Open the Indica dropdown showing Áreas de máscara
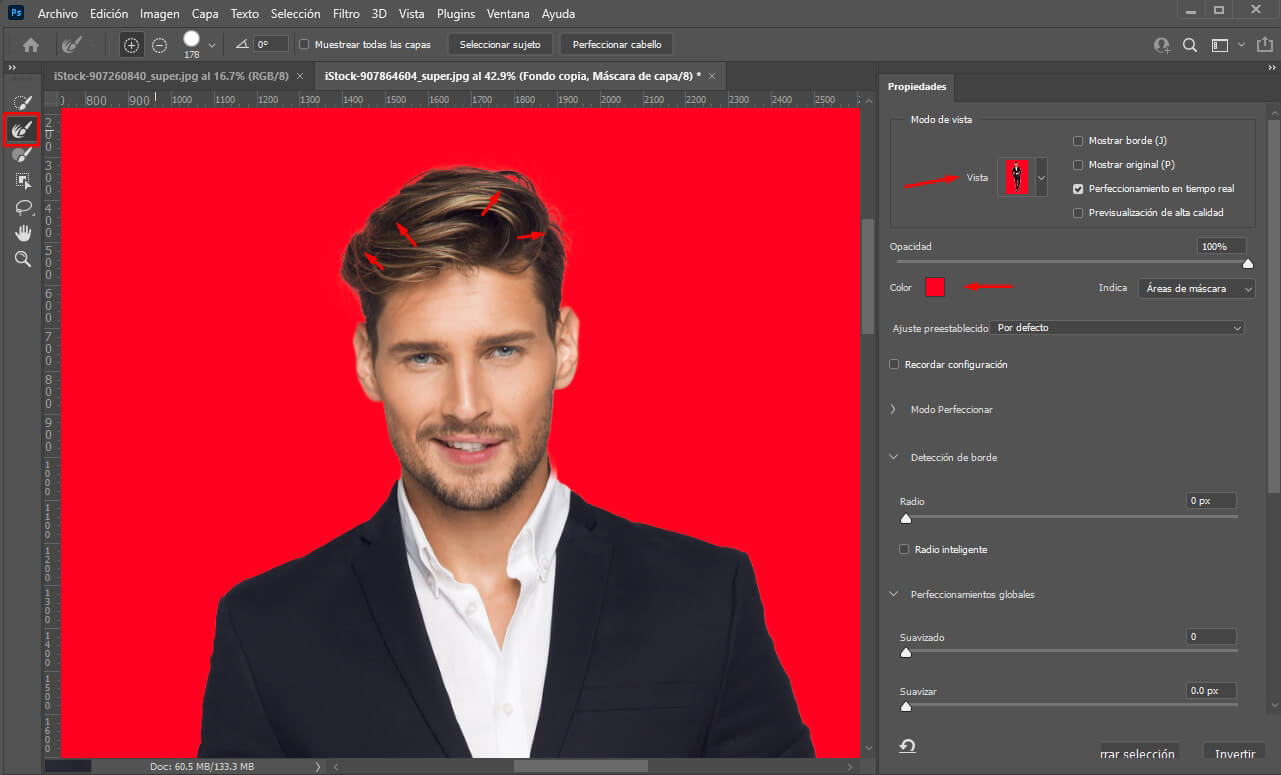The image size is (1281, 775). pyautogui.click(x=1196, y=287)
